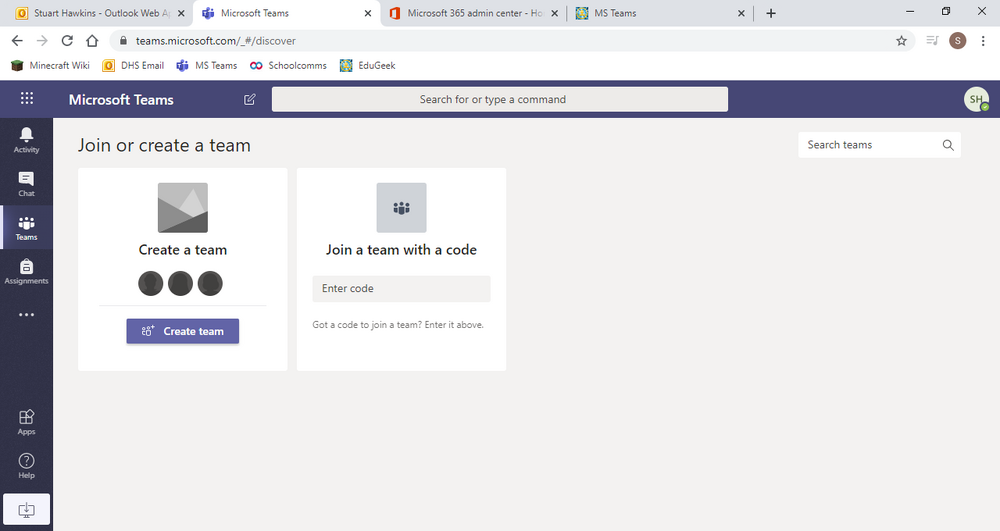Click the Join a team people icon
Screen dimensions: 1000x531
[401, 208]
